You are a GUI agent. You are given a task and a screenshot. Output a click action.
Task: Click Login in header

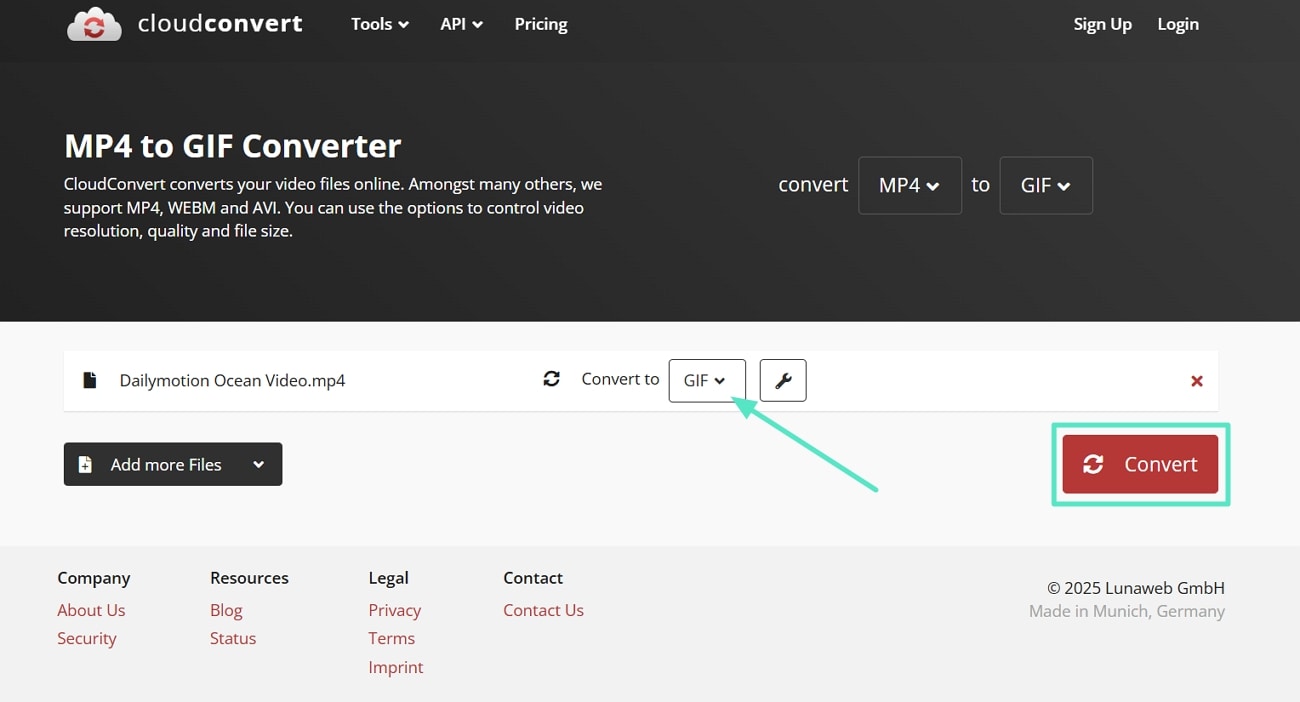(1178, 24)
